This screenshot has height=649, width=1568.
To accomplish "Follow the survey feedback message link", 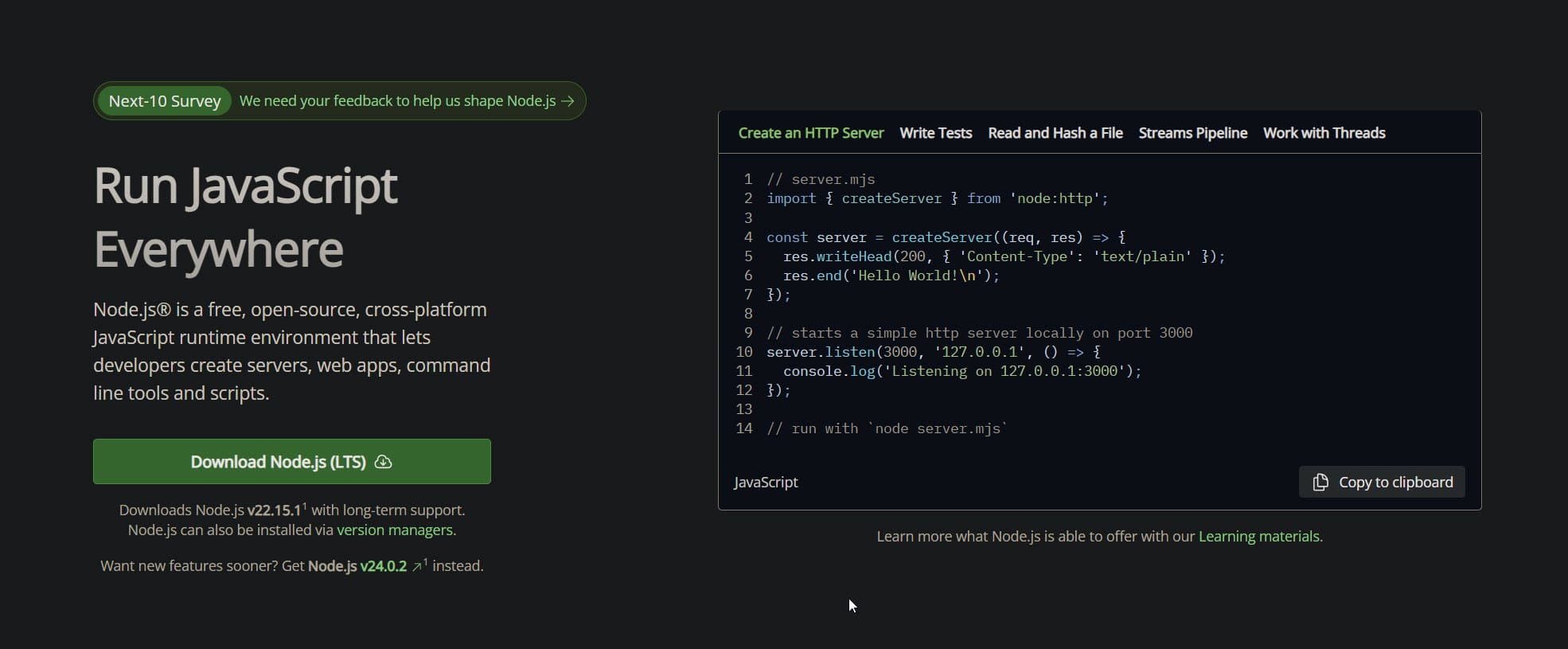I will (397, 101).
